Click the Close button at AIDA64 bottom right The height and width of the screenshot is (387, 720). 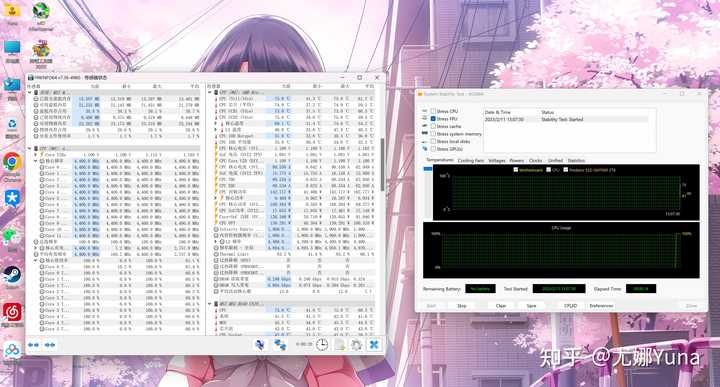[691, 306]
